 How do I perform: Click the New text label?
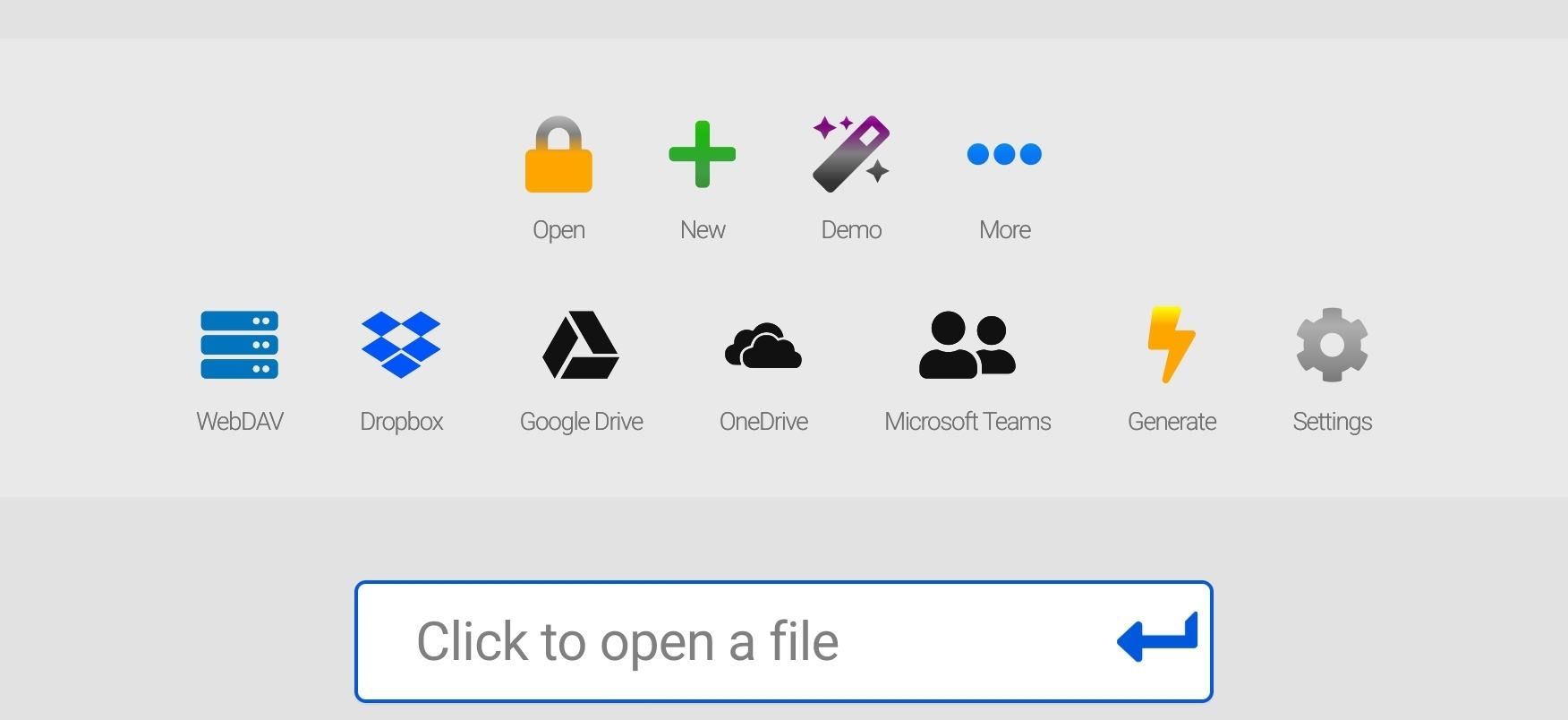pyautogui.click(x=703, y=230)
